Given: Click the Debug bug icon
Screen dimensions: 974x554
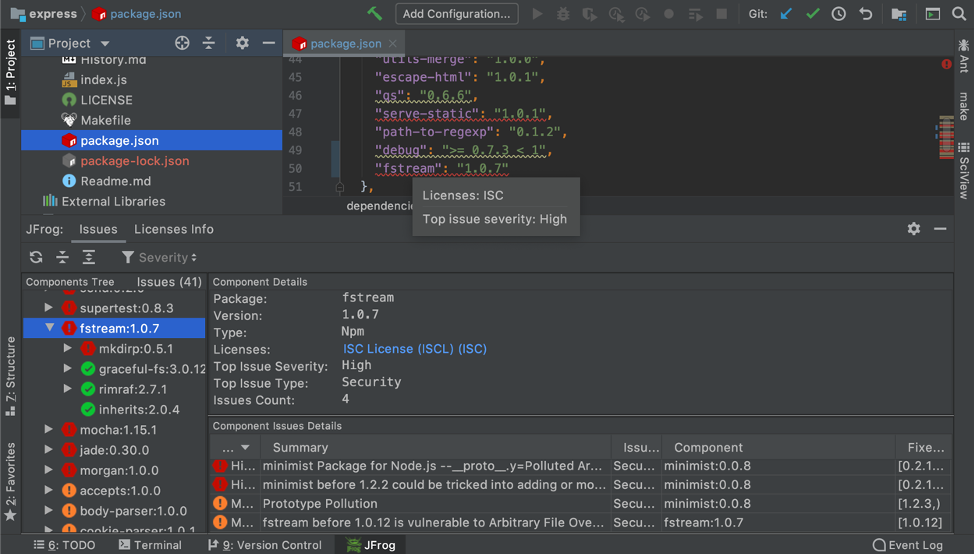Looking at the screenshot, I should [x=563, y=14].
